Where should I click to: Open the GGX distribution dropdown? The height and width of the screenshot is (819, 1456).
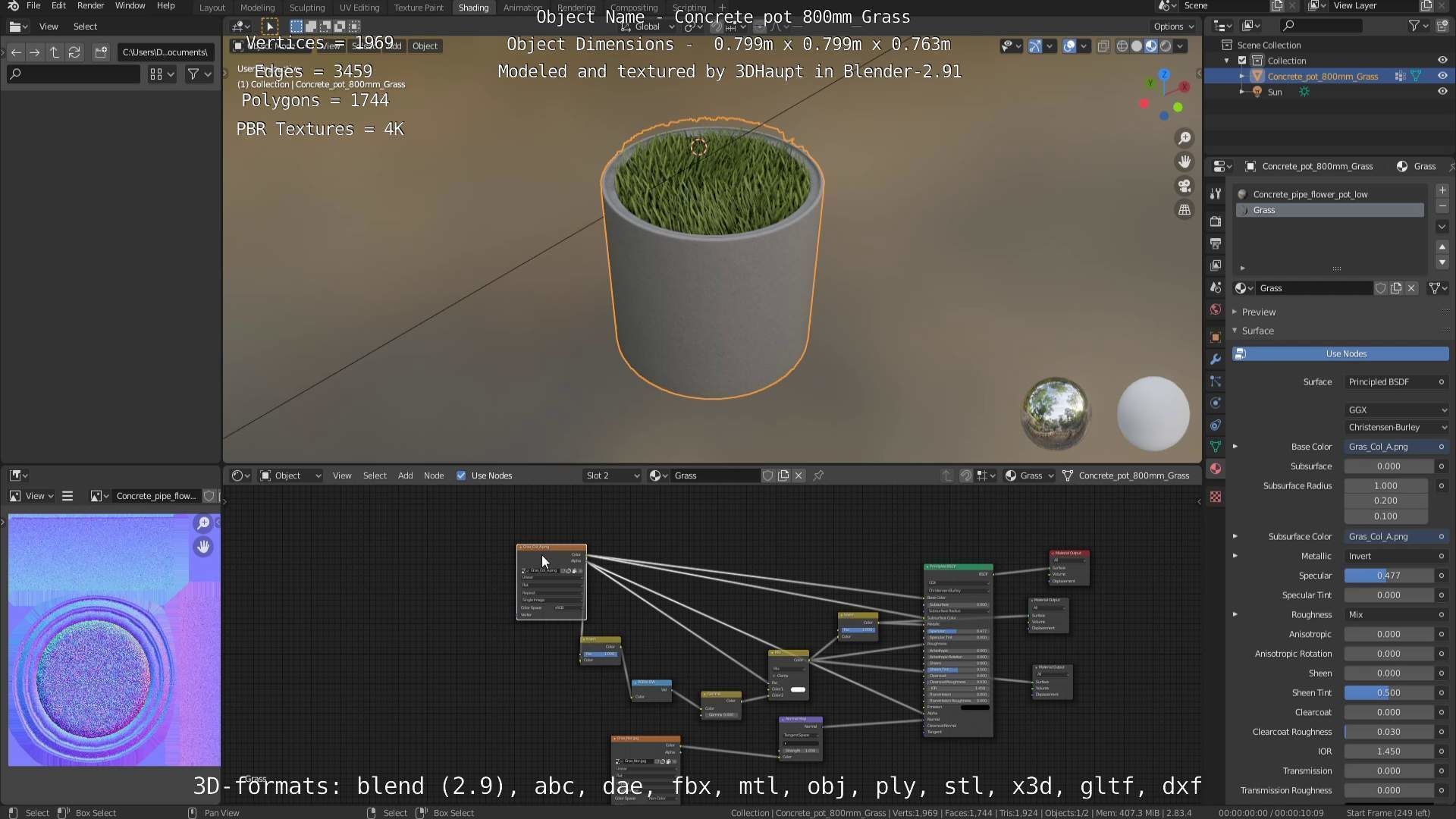[1397, 409]
